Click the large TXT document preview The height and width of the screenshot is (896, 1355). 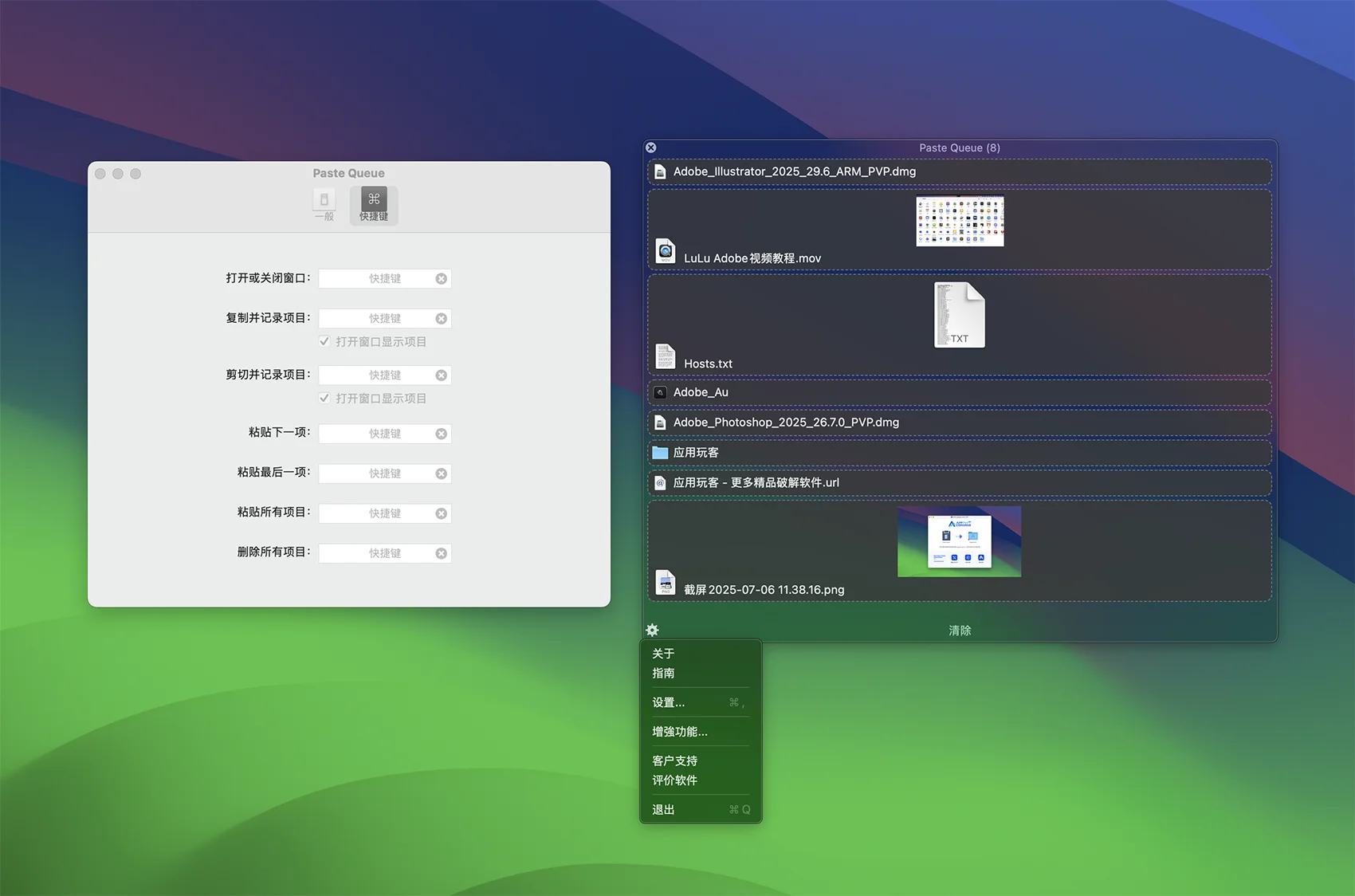point(960,315)
